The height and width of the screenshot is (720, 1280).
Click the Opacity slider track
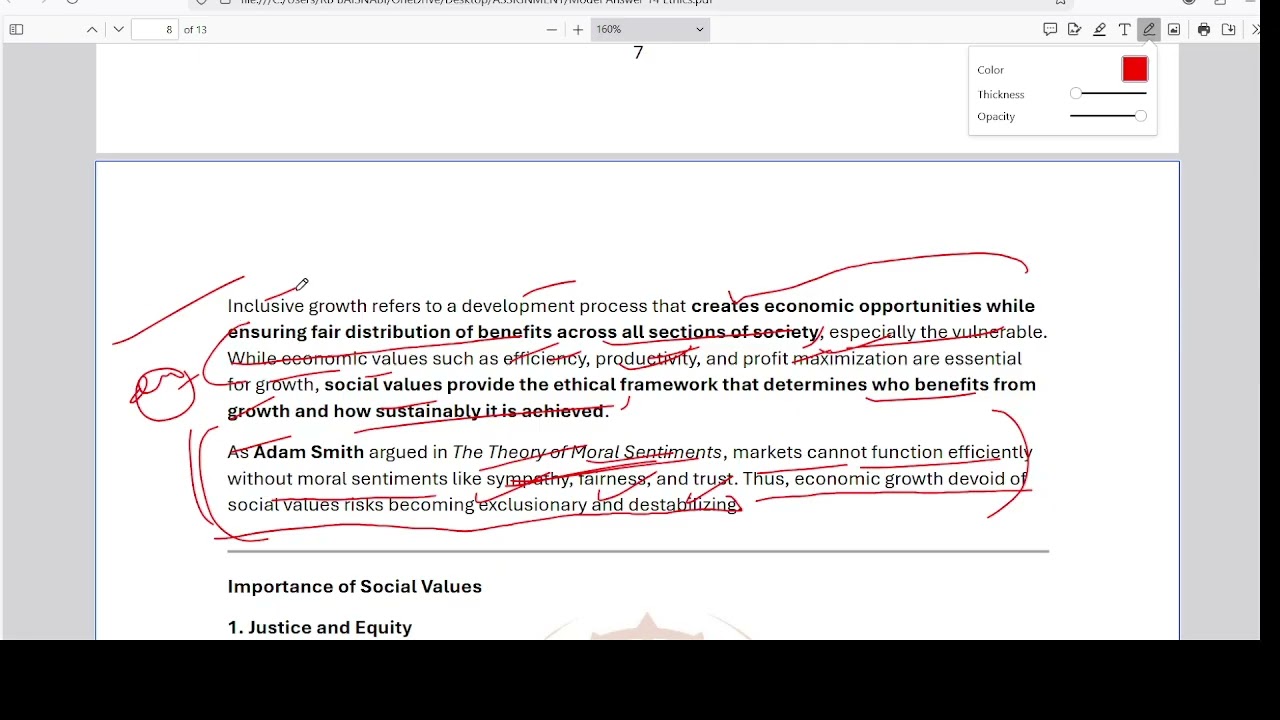pos(1109,116)
